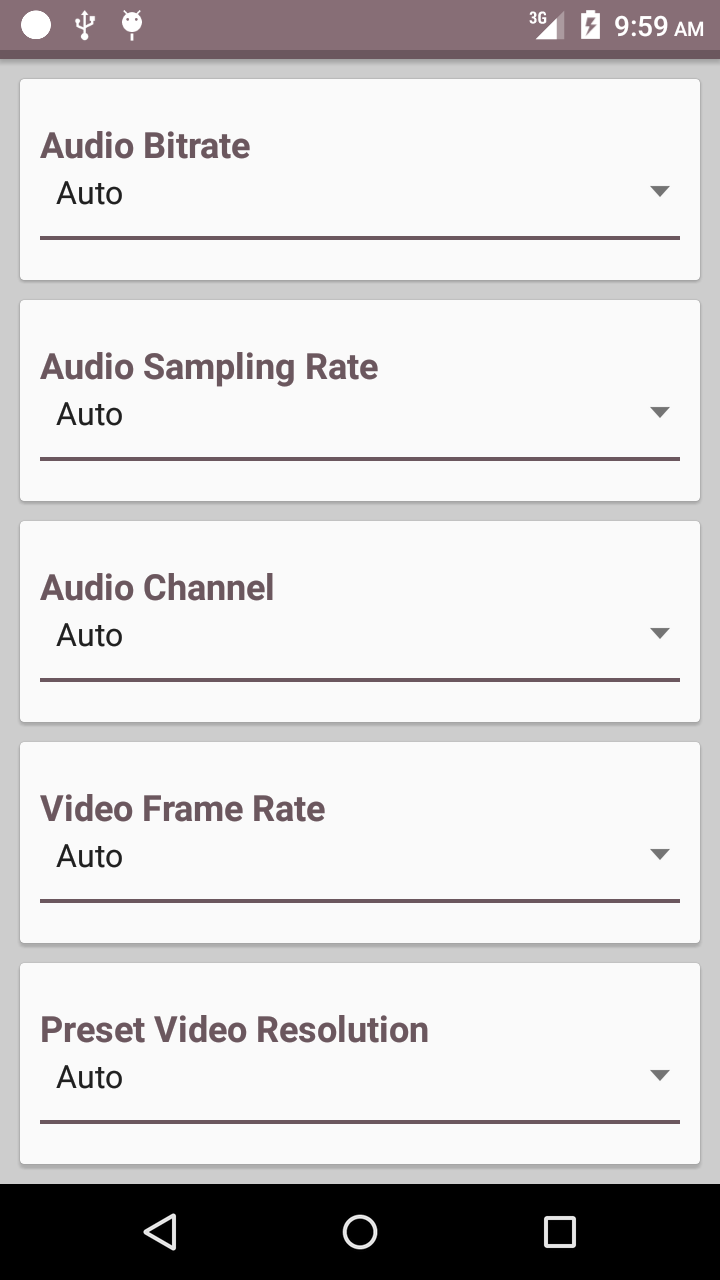Tap the 3G signal strength icon
This screenshot has height=1280, width=720.
(546, 25)
